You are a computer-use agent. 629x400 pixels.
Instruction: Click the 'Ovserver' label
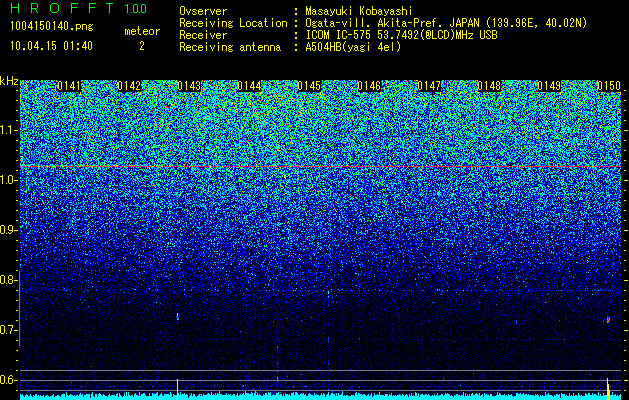(203, 12)
